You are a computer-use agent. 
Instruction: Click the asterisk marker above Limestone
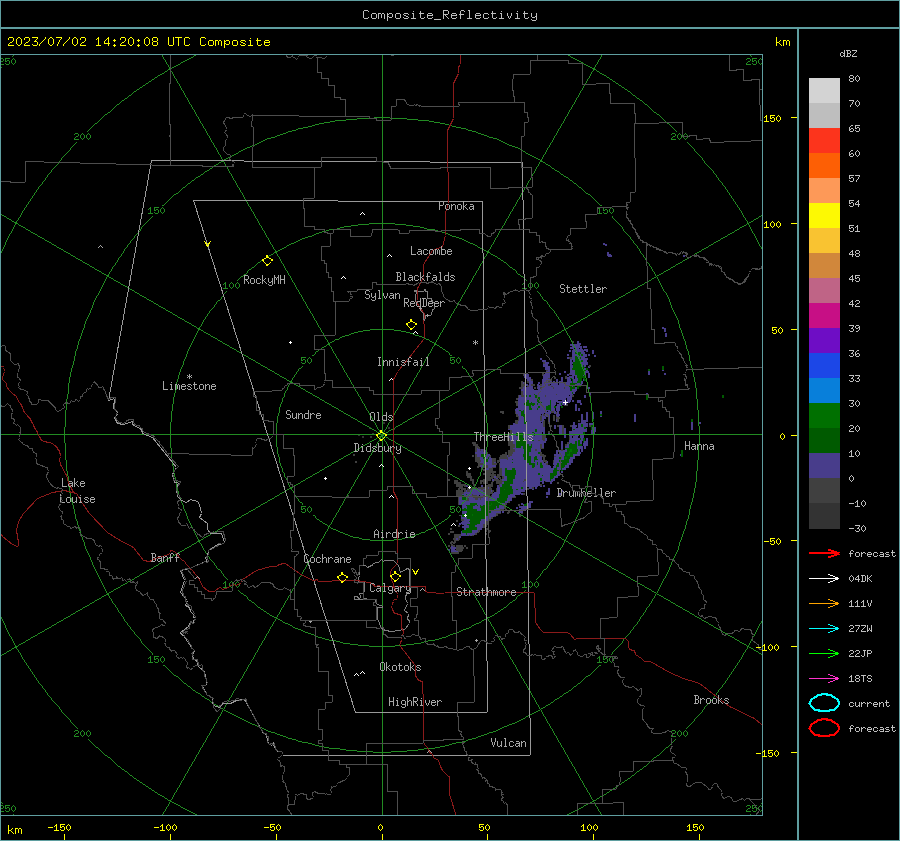click(x=189, y=377)
